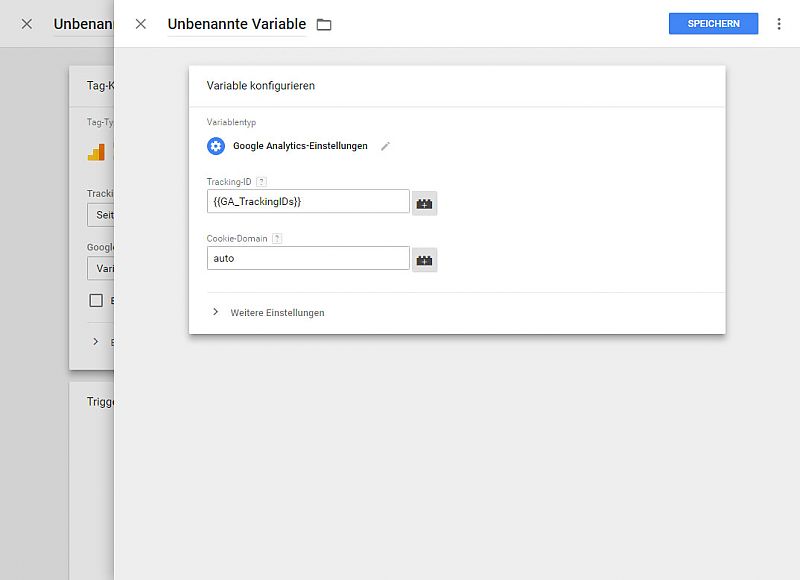Focus the Tracking-ID input field
Viewport: 800px width, 580px height.
tap(308, 201)
